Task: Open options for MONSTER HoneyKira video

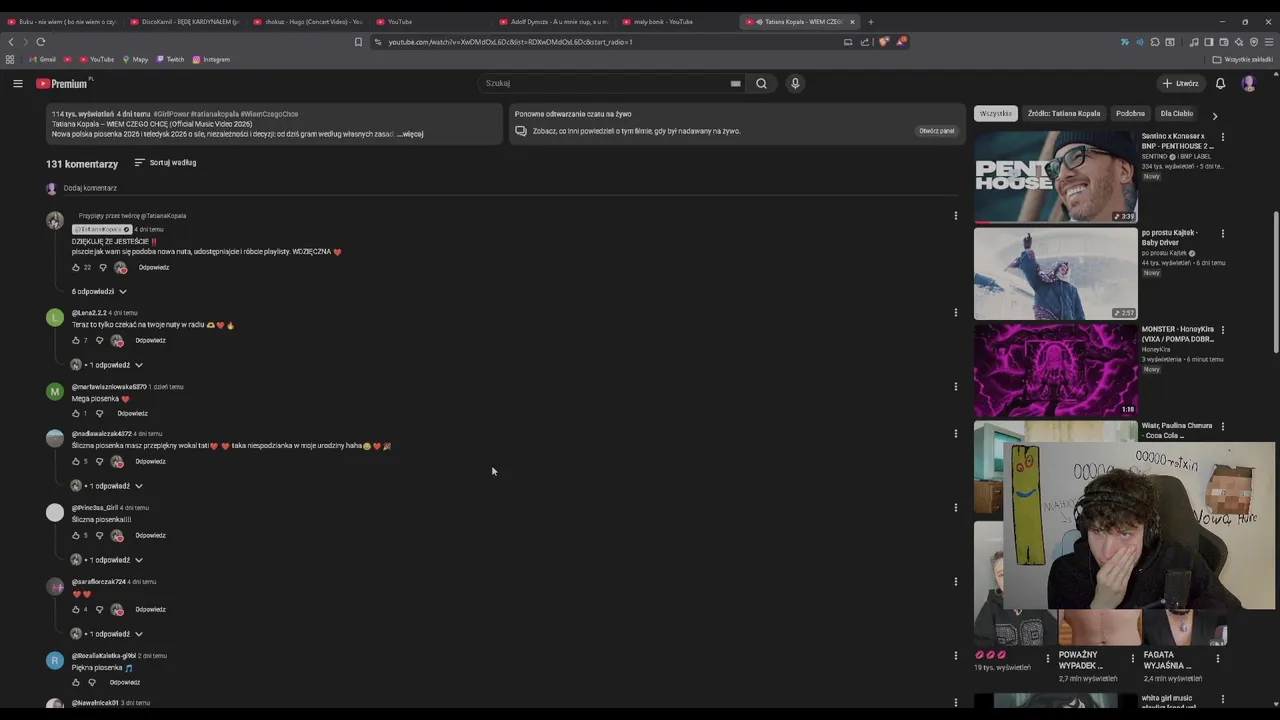Action: pos(1222,329)
